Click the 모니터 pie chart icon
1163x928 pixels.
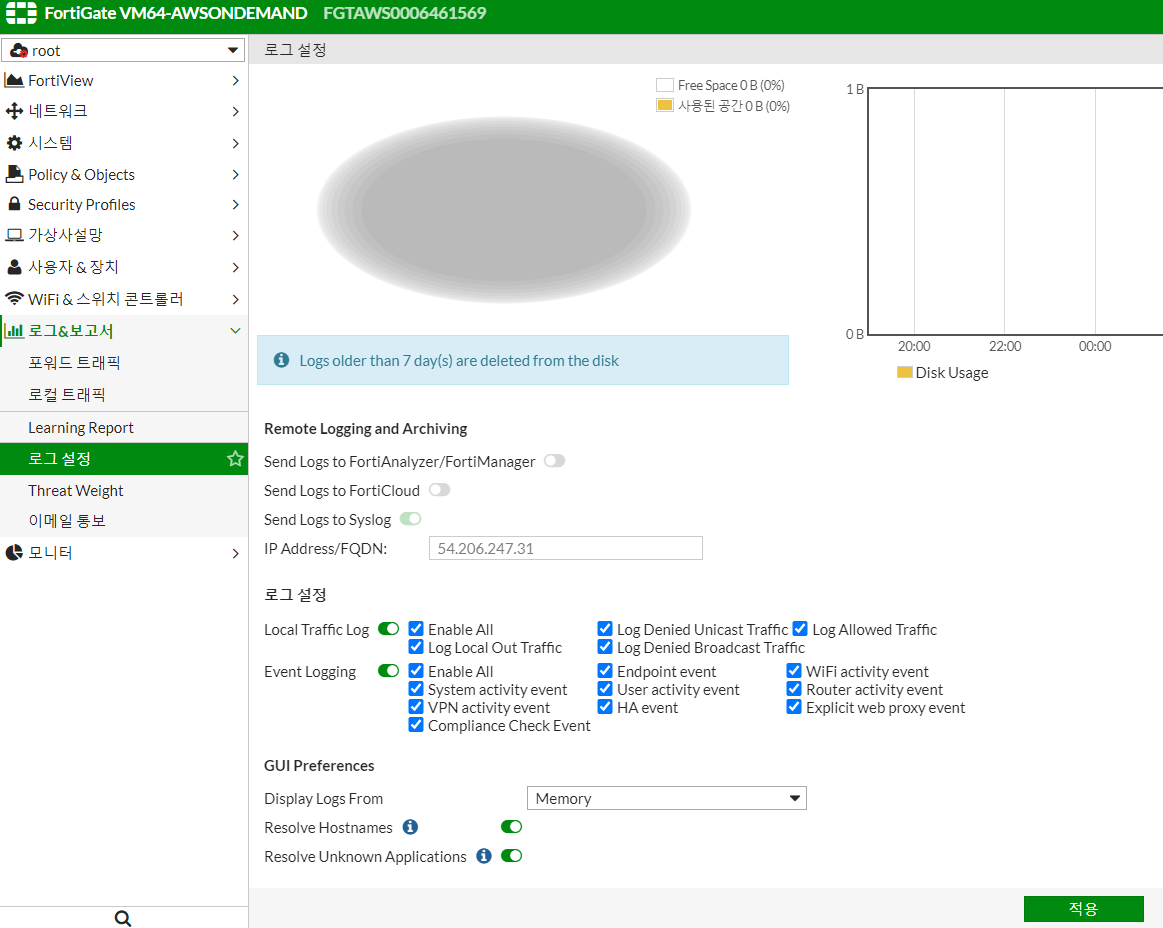point(14,553)
